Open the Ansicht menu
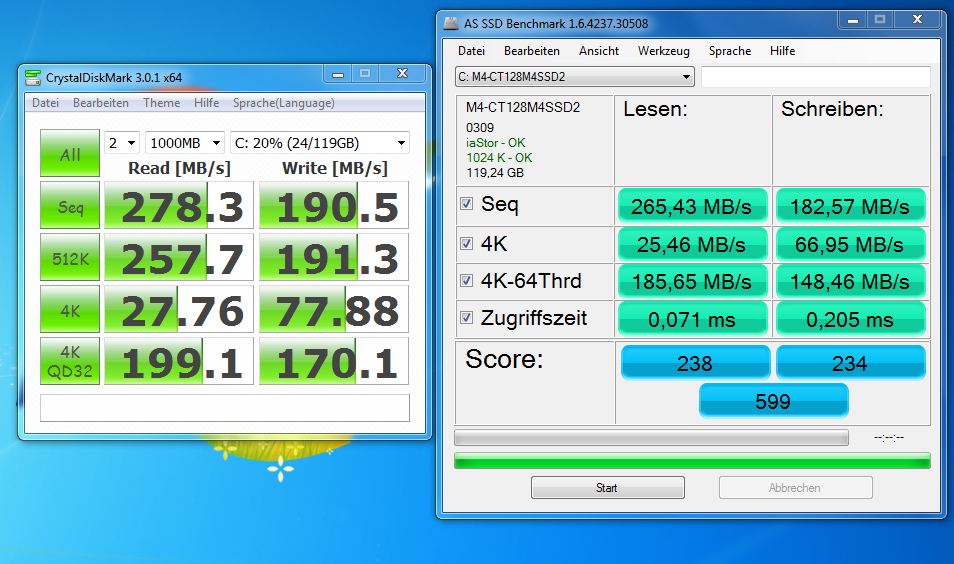This screenshot has width=954, height=564. click(599, 51)
